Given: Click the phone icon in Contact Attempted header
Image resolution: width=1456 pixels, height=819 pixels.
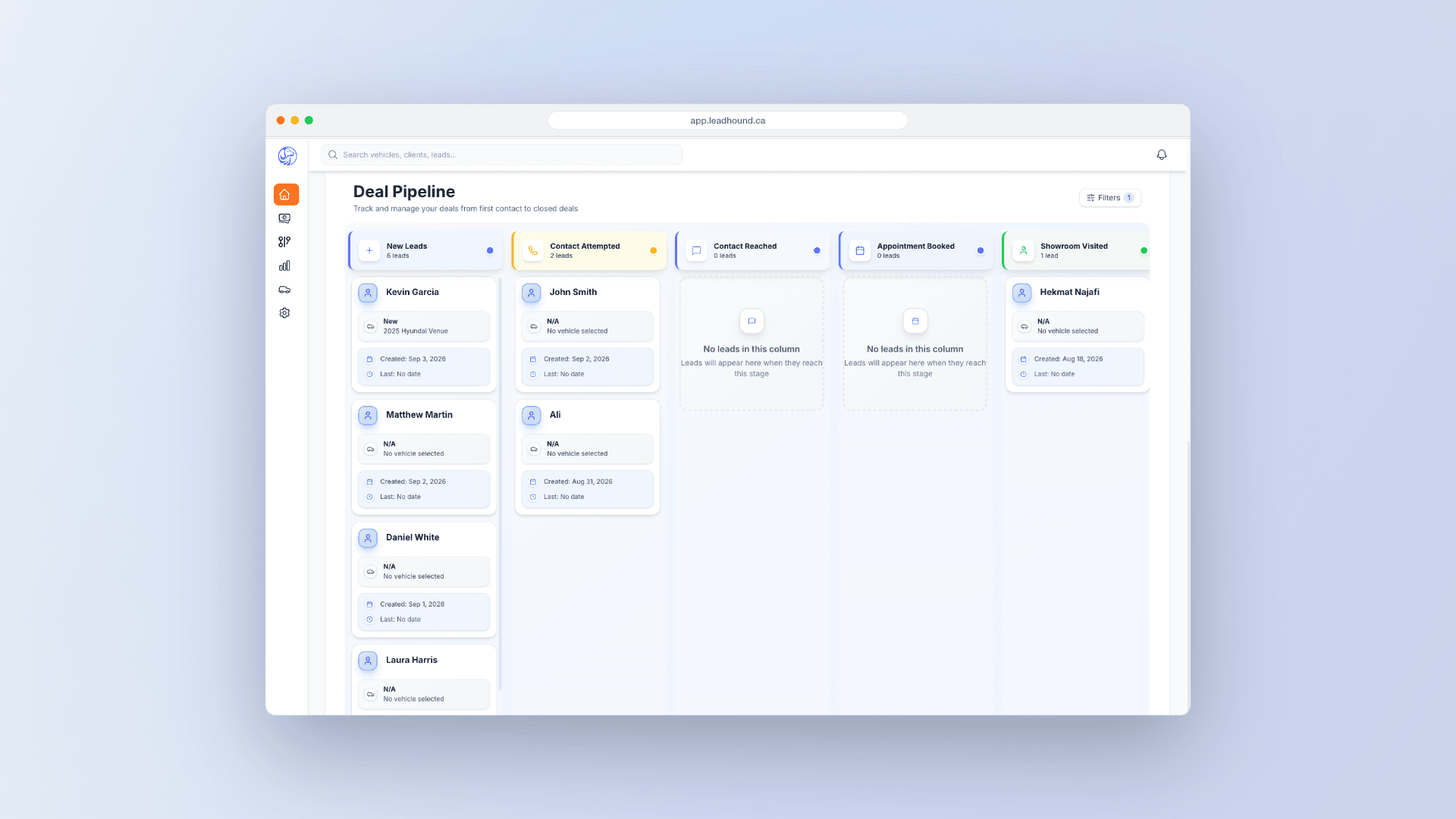Looking at the screenshot, I should coord(533,250).
